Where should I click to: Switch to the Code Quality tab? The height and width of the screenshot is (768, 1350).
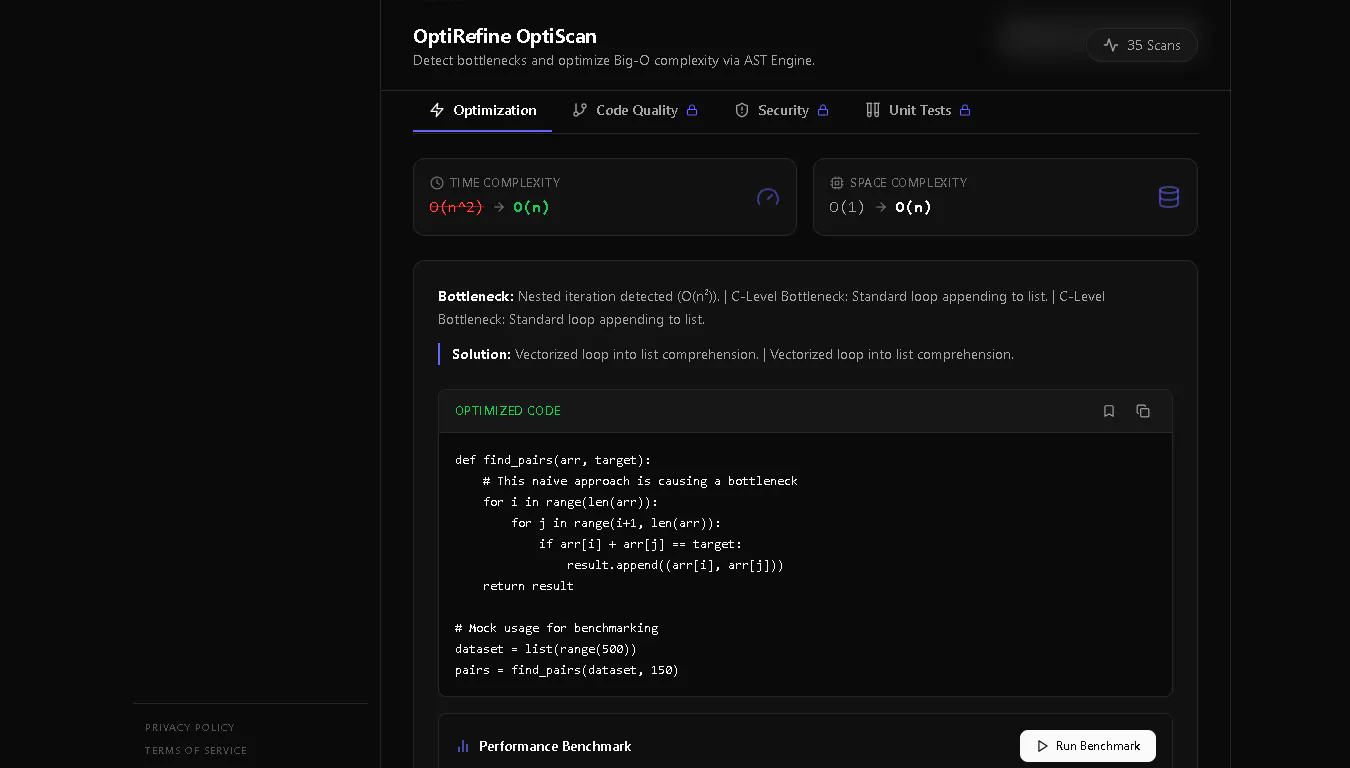coord(634,110)
